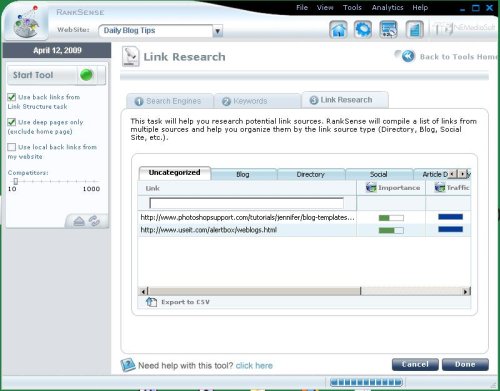The height and width of the screenshot is (391, 500).
Task: Click the Cancel button
Action: 415,364
